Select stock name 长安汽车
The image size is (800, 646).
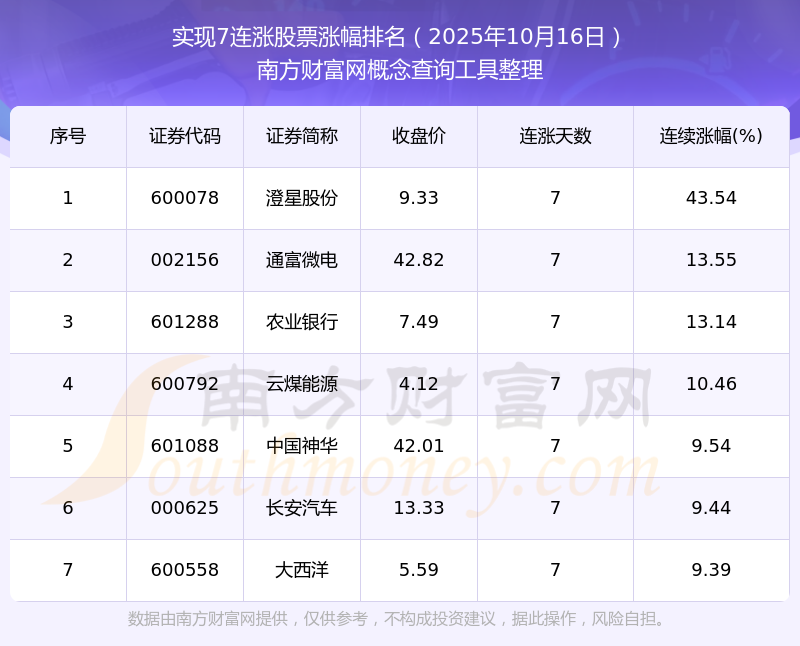click(302, 508)
